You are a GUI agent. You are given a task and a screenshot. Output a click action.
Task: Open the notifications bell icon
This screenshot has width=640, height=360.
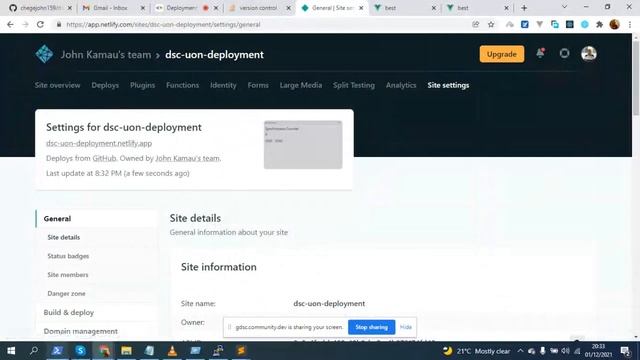[540, 53]
